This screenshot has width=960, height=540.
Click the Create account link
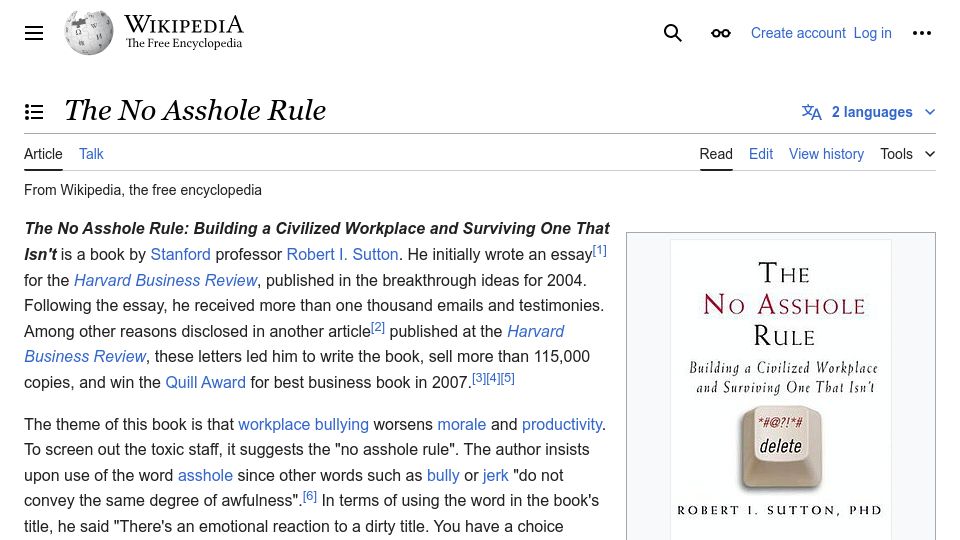[x=798, y=33]
